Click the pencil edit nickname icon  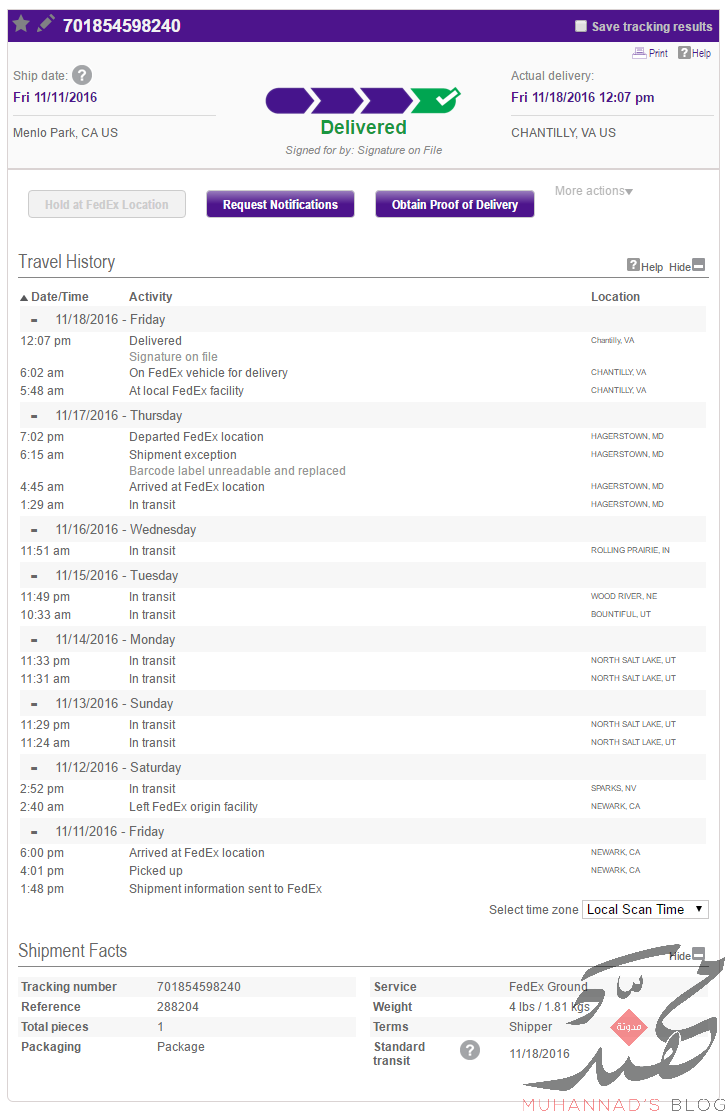pyautogui.click(x=45, y=24)
